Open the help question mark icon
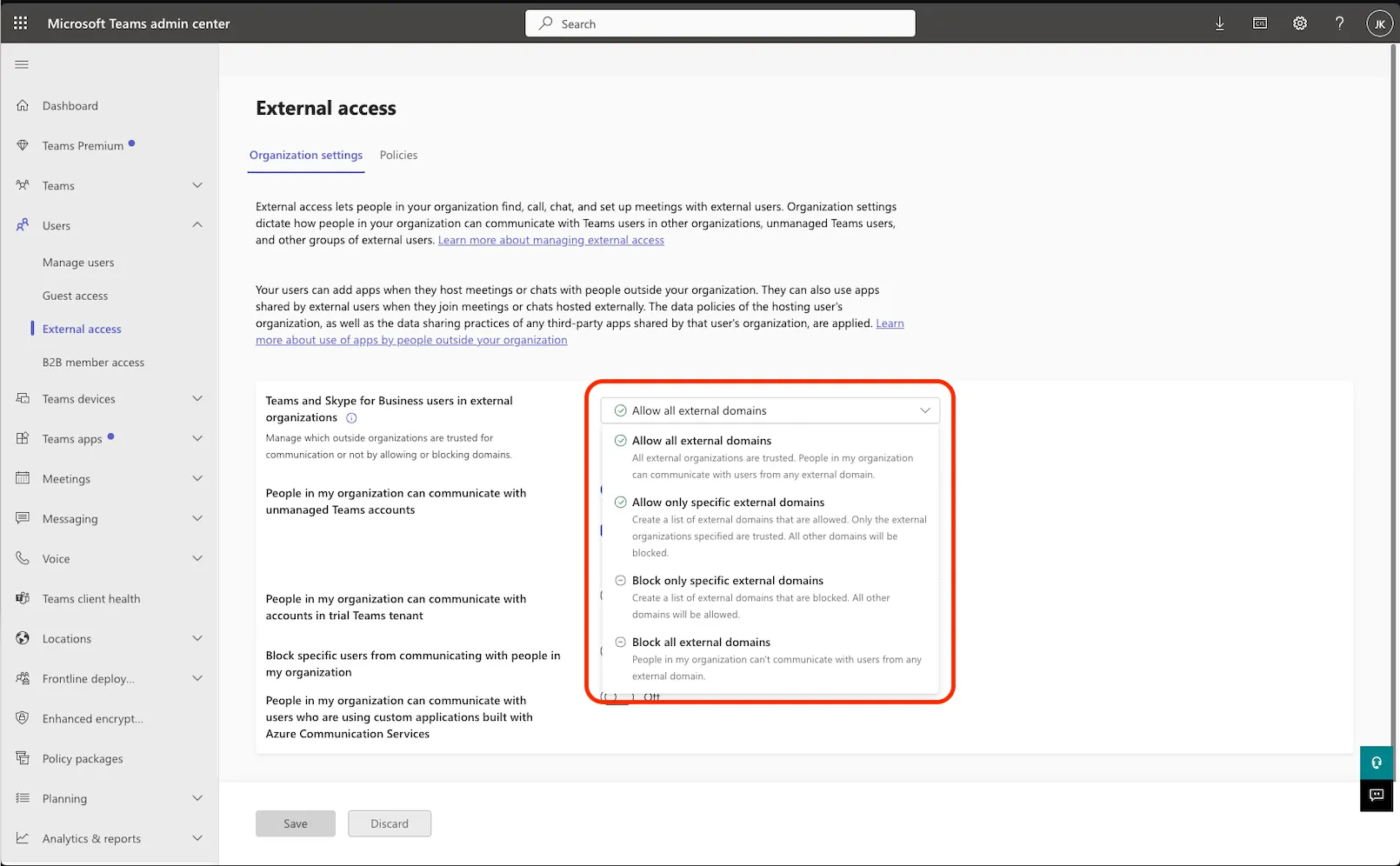 [1340, 23]
